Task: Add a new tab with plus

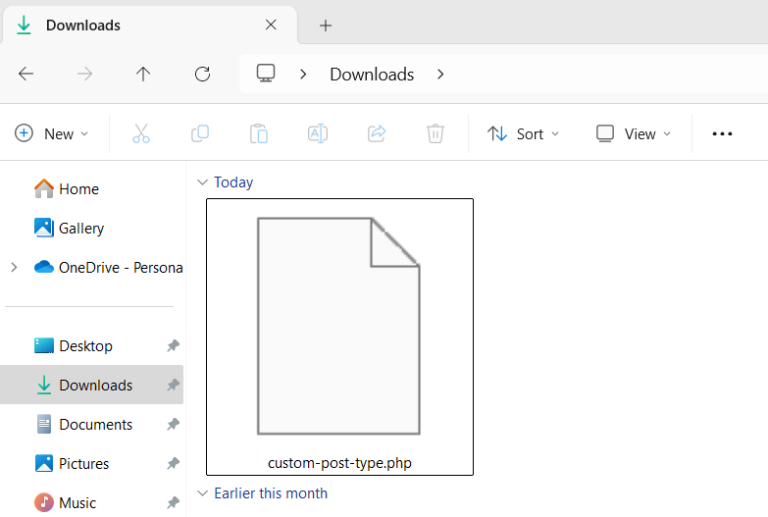Action: pyautogui.click(x=326, y=25)
